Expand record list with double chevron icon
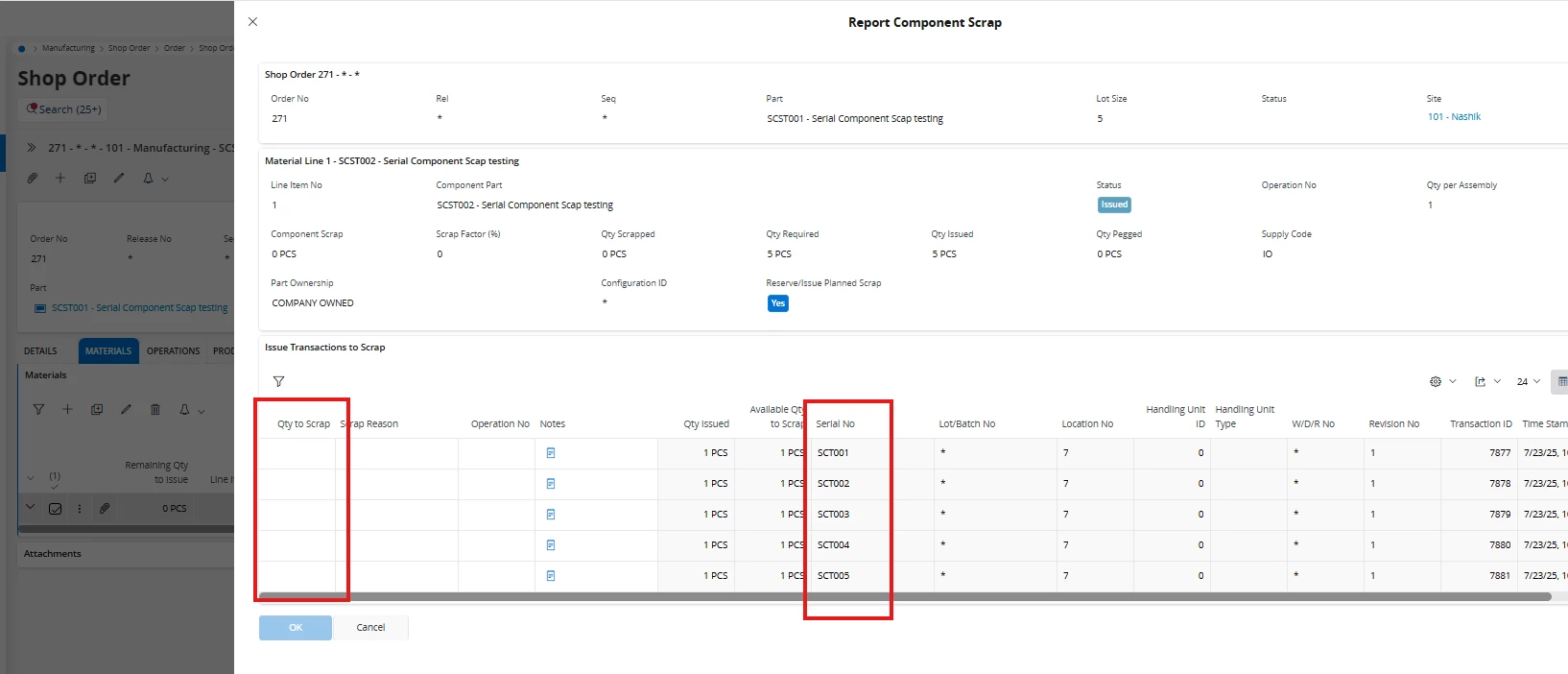The width and height of the screenshot is (1568, 674). 32,148
